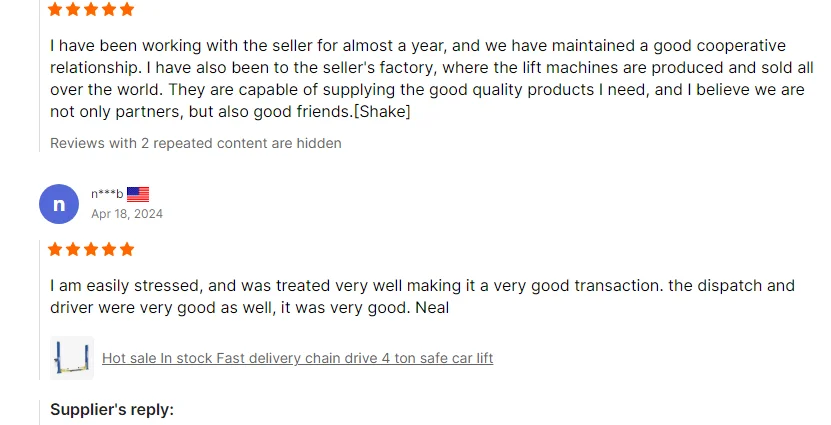Viewport: 831px width, 425px height.
Task: Click the middle star of the top review rating
Action: [x=91, y=9]
